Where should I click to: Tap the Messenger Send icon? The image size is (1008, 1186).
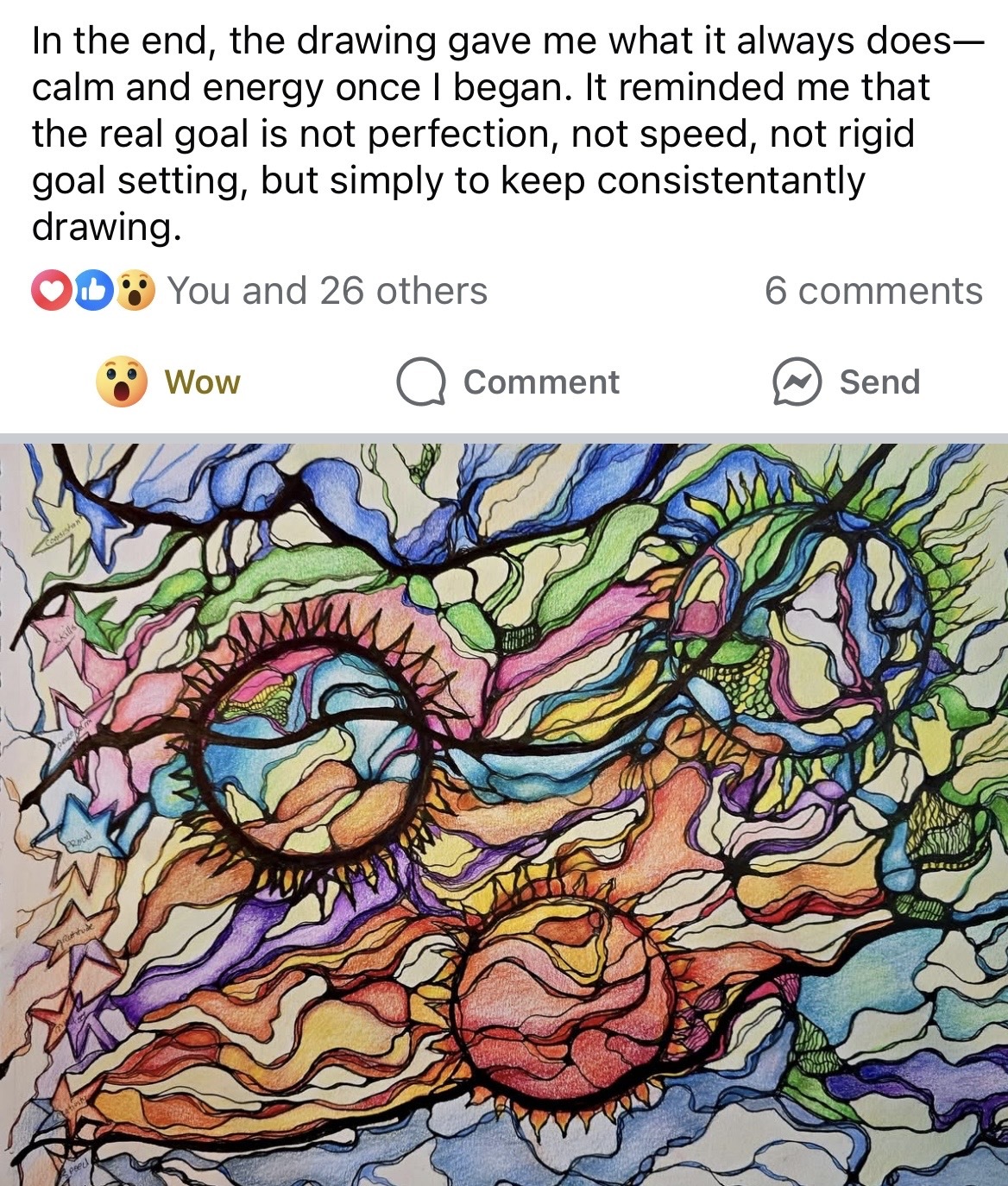pos(796,382)
